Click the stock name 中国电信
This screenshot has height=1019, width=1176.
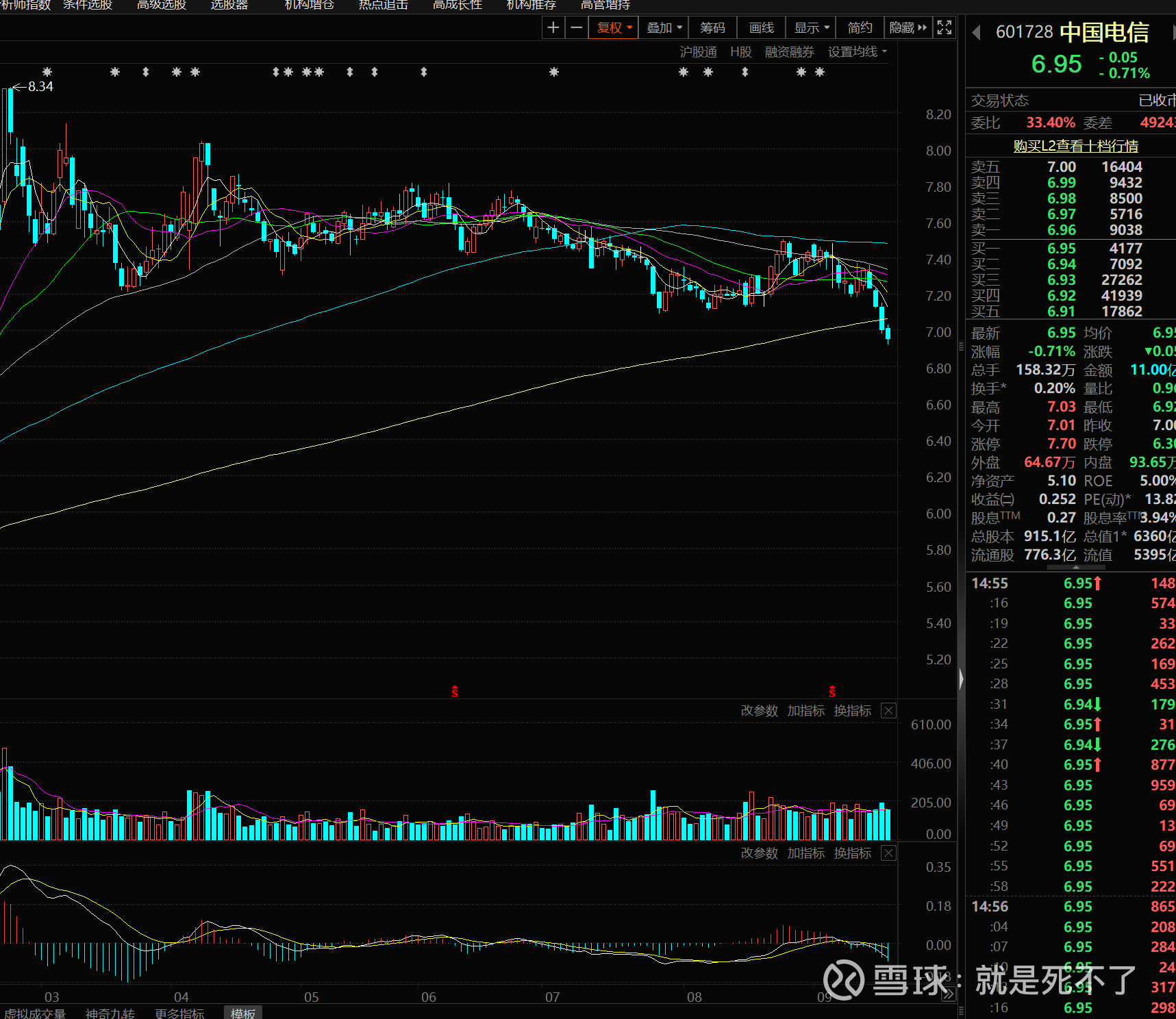point(1105,32)
